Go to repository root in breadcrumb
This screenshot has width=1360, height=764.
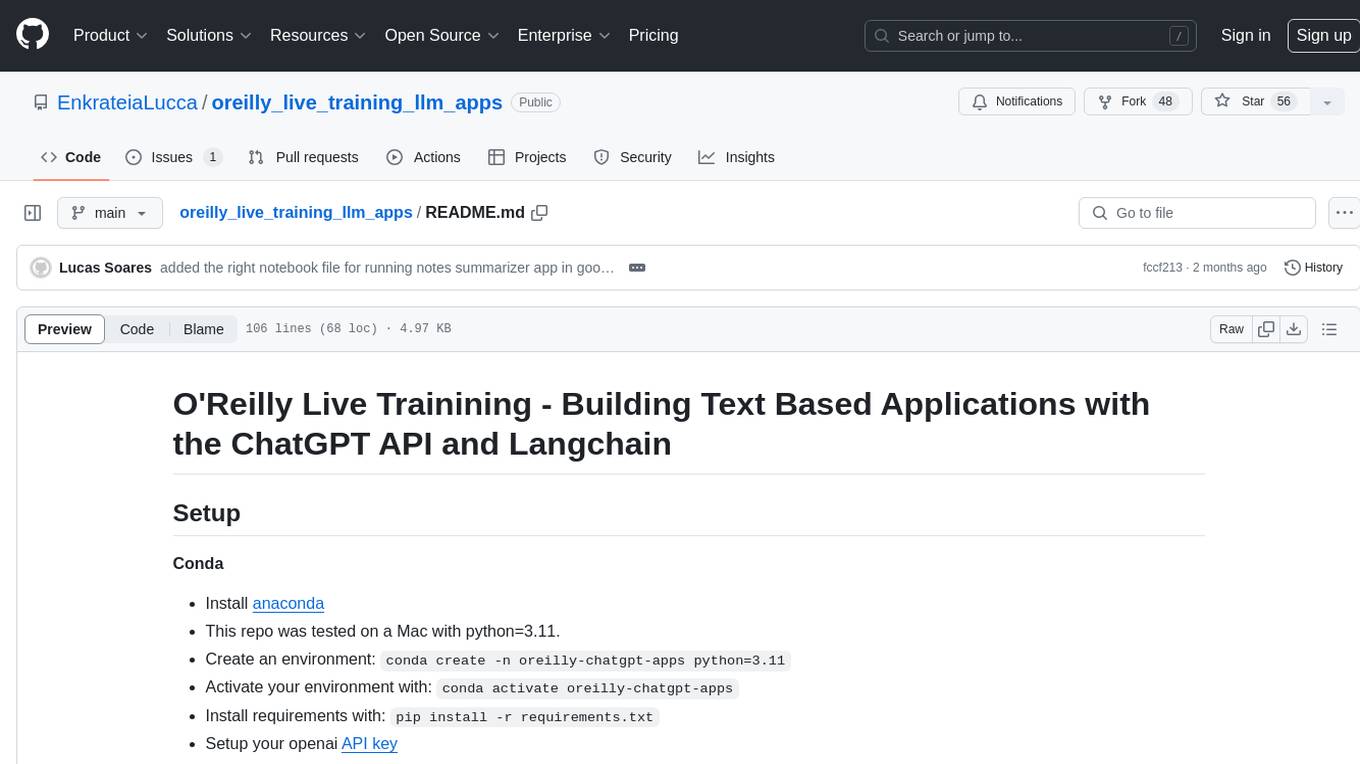pos(296,212)
